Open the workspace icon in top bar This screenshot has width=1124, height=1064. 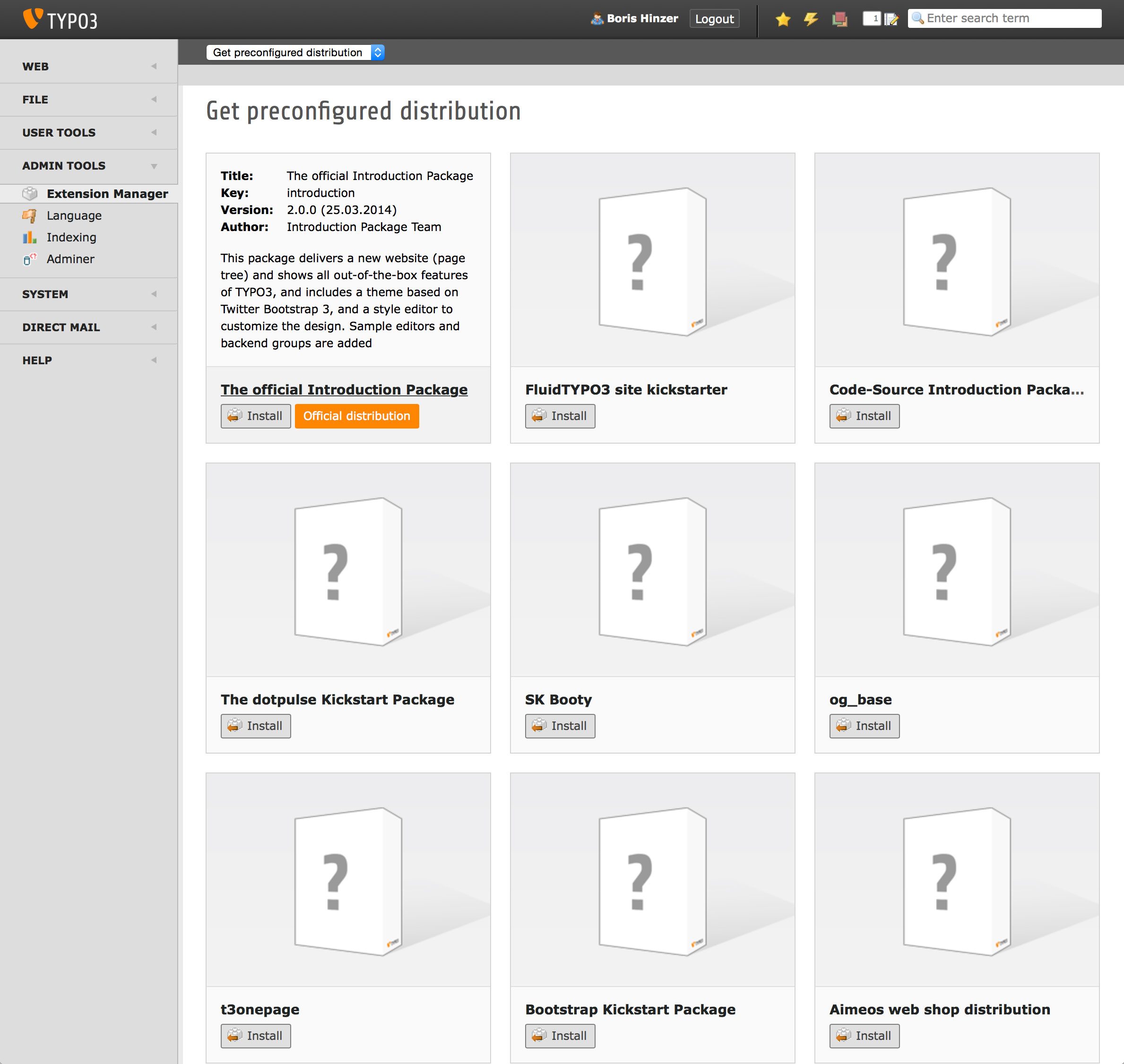point(840,19)
